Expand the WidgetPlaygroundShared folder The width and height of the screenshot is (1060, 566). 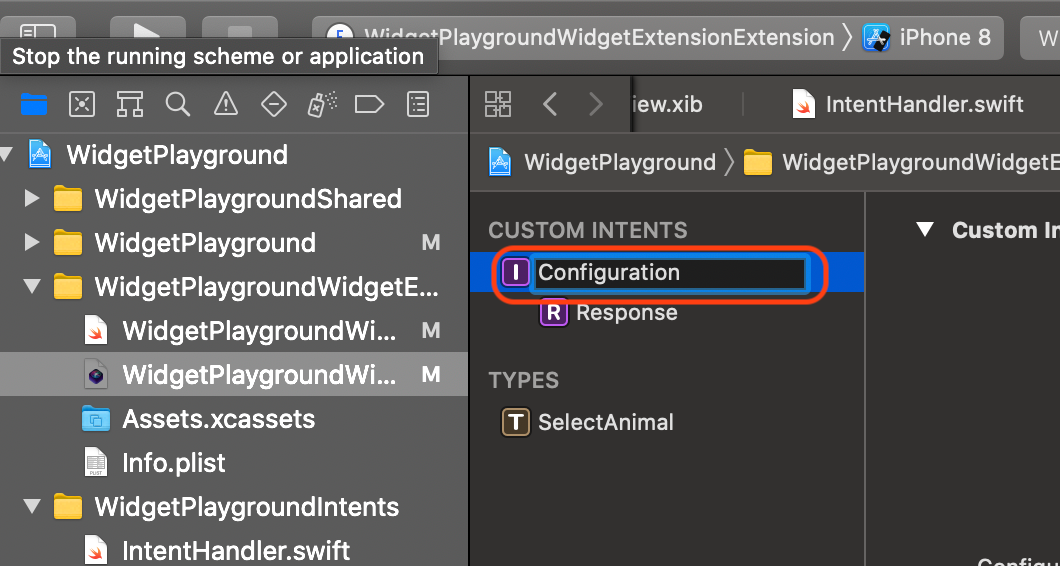[x=31, y=199]
